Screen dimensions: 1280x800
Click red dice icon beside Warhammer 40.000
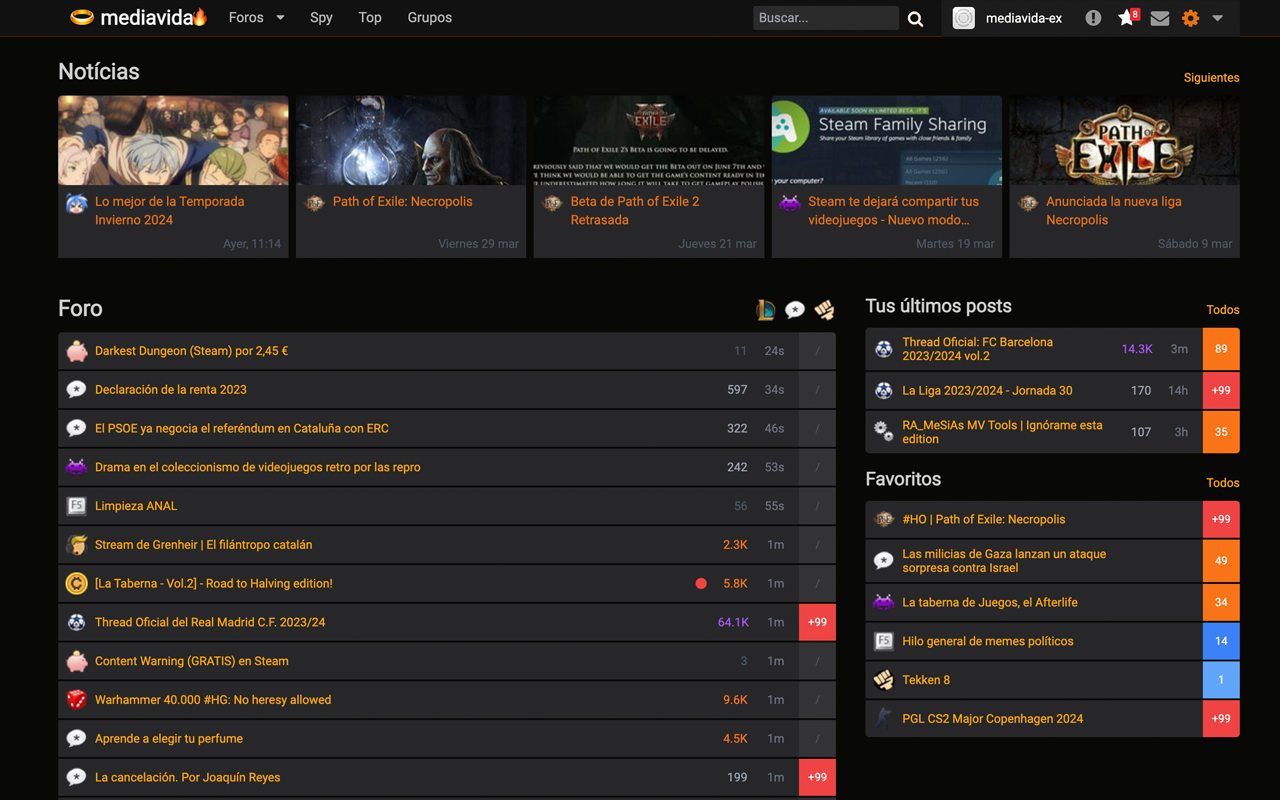[x=76, y=700]
